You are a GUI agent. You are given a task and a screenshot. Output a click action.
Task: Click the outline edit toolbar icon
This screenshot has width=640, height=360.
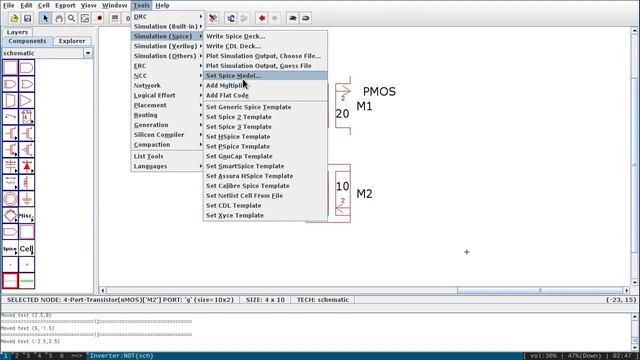[x=85, y=18]
